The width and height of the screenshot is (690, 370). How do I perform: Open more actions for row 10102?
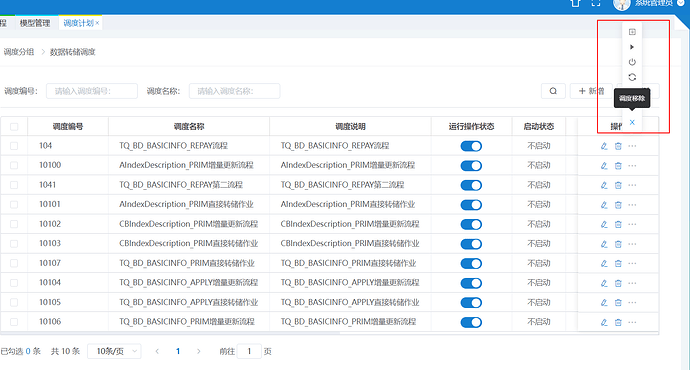pyautogui.click(x=632, y=224)
